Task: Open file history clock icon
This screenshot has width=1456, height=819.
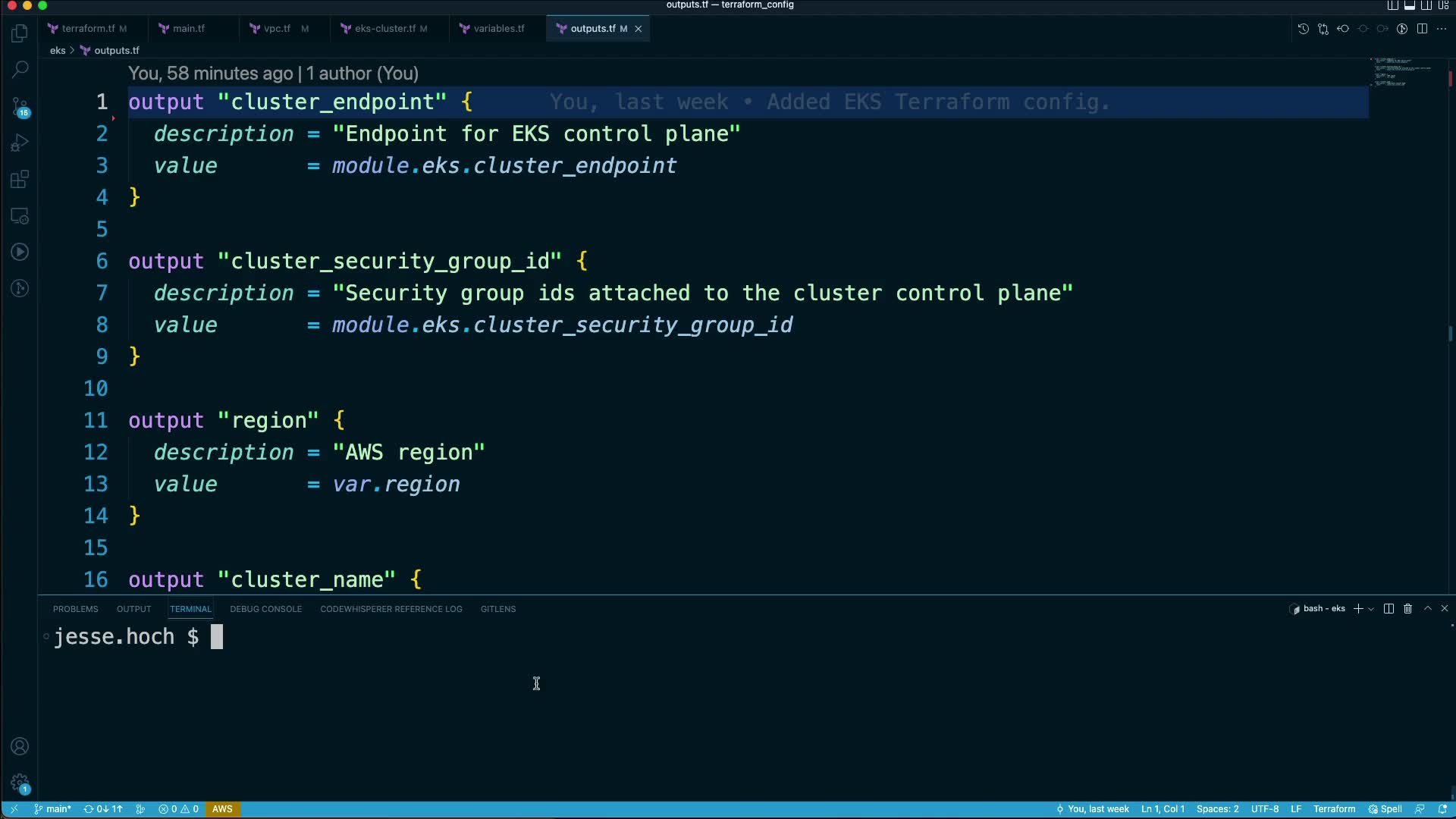Action: click(1303, 29)
